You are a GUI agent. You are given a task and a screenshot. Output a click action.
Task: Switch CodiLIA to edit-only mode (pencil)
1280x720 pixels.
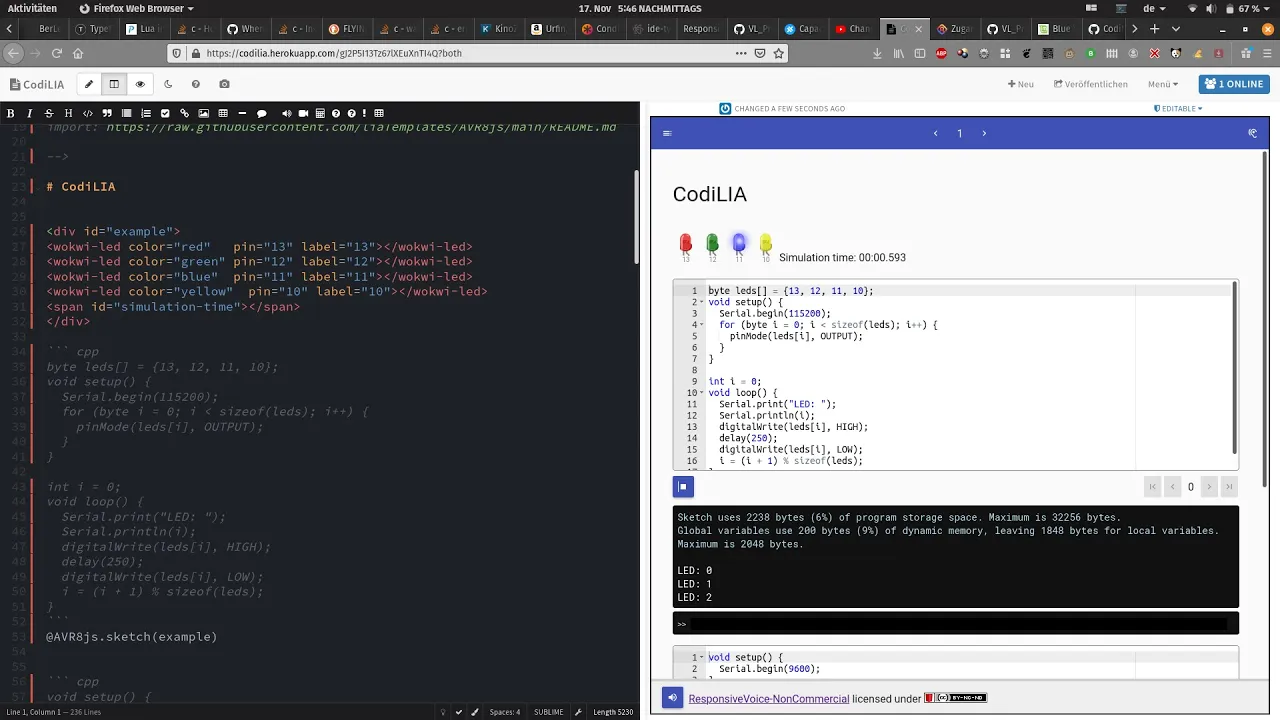point(89,85)
